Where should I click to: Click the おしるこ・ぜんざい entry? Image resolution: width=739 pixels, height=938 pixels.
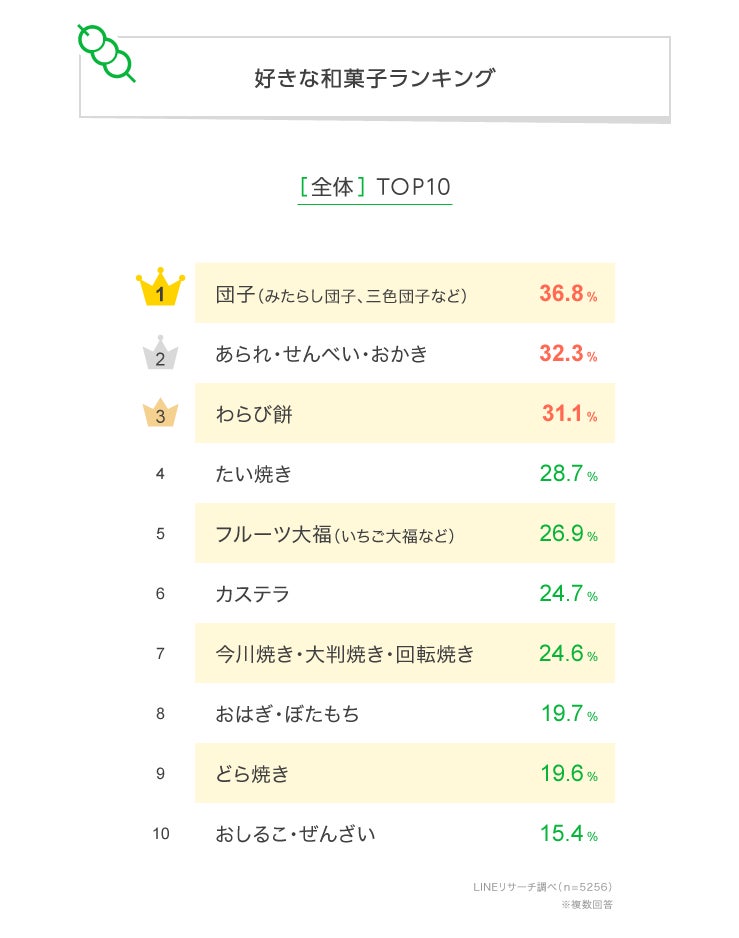pos(295,833)
